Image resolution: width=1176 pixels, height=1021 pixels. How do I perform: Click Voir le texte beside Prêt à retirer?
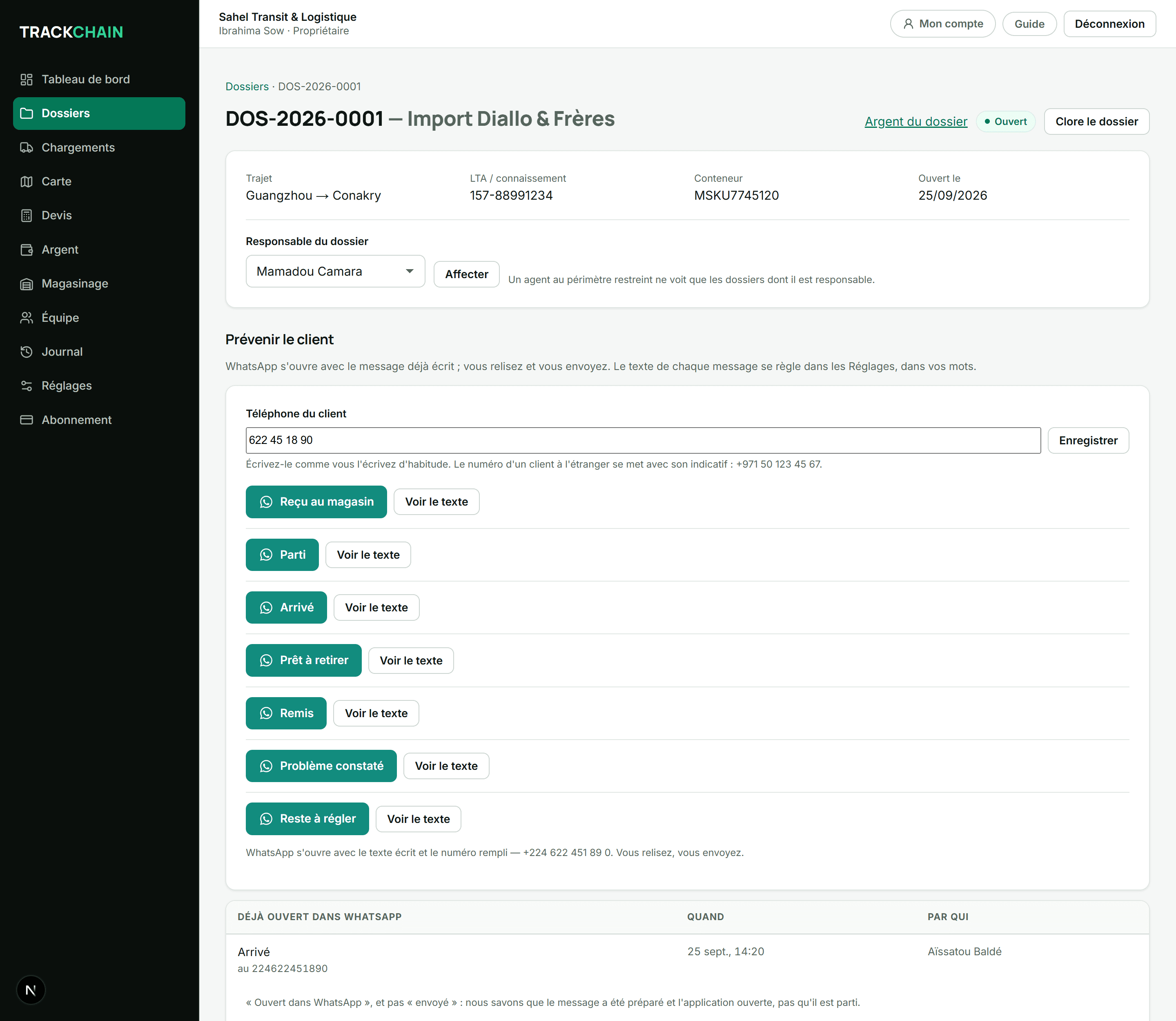[411, 660]
